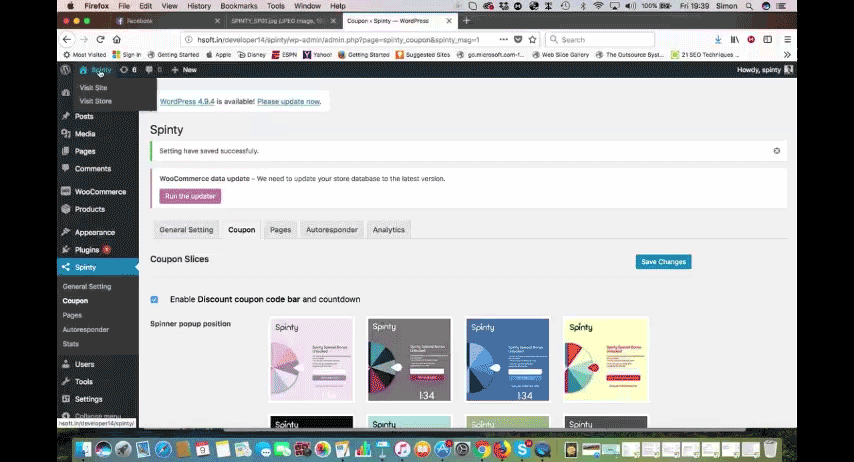
Task: Open Spinty Autoresponder submenu item
Action: [x=86, y=330]
